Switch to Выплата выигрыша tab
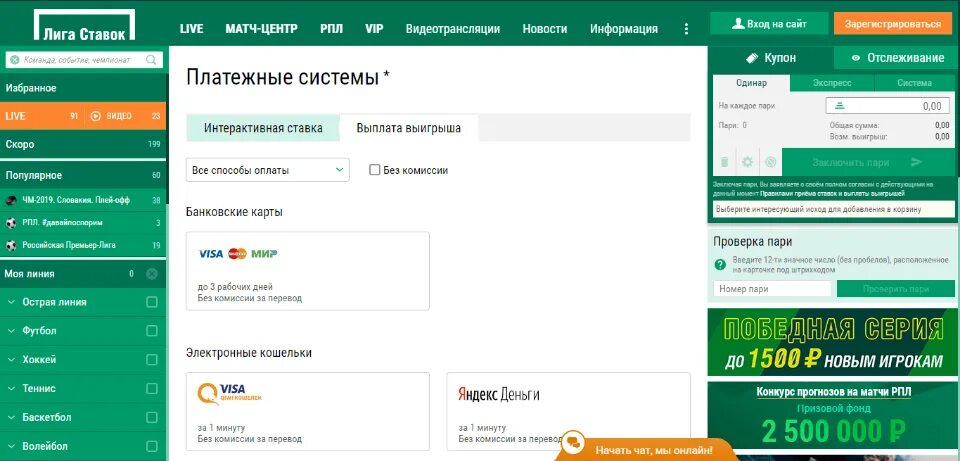Image resolution: width=960 pixels, height=461 pixels. 409,128
